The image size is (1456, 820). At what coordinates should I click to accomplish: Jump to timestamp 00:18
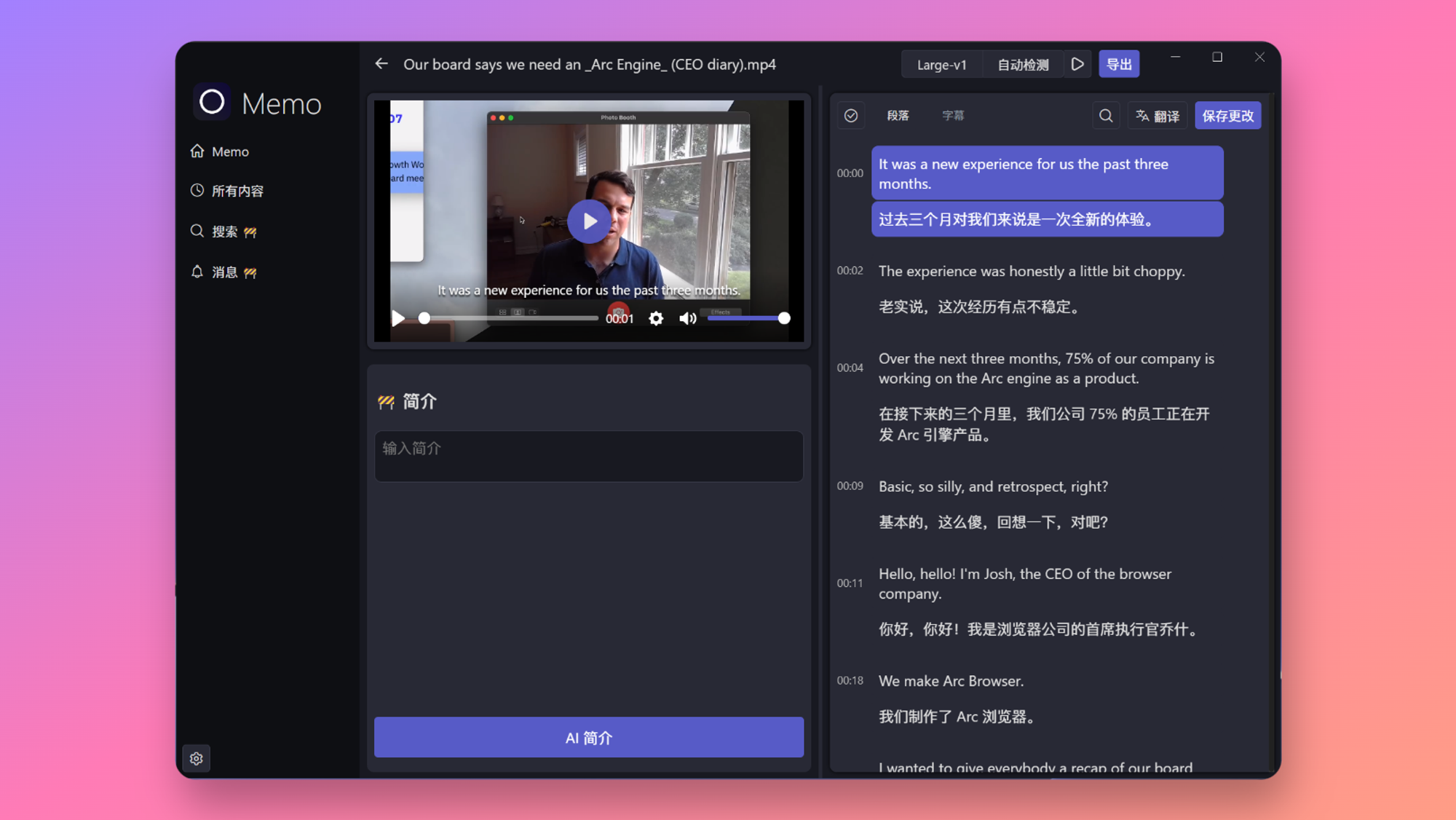pyautogui.click(x=850, y=680)
